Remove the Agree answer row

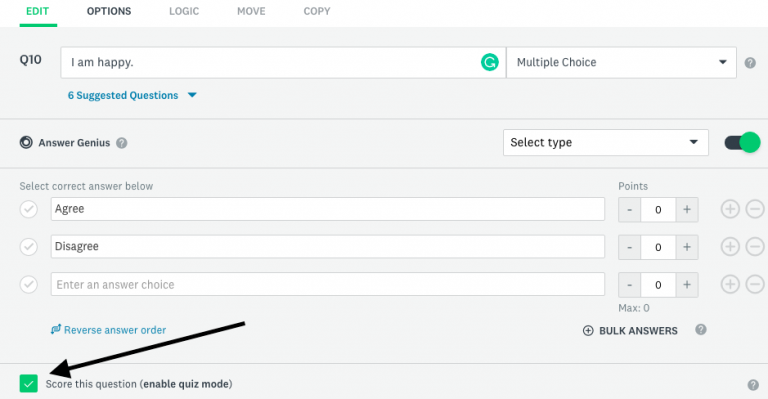(x=755, y=209)
